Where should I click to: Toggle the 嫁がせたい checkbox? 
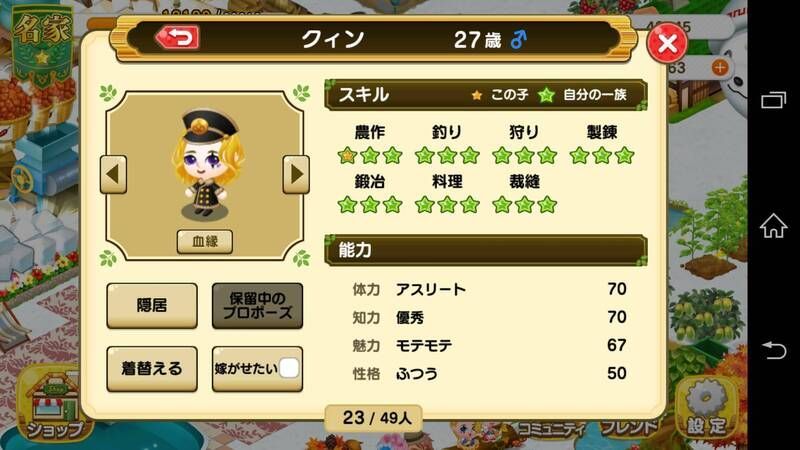pos(289,368)
